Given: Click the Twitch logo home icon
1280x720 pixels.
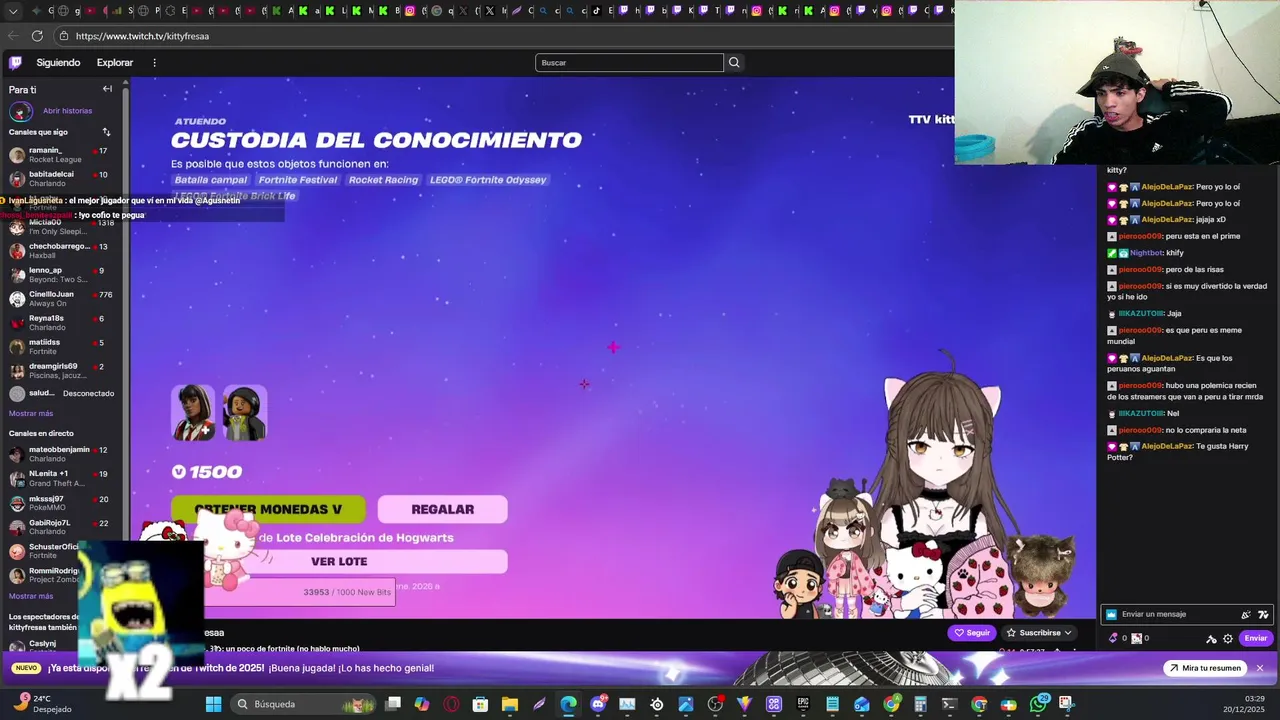Looking at the screenshot, I should [15, 62].
